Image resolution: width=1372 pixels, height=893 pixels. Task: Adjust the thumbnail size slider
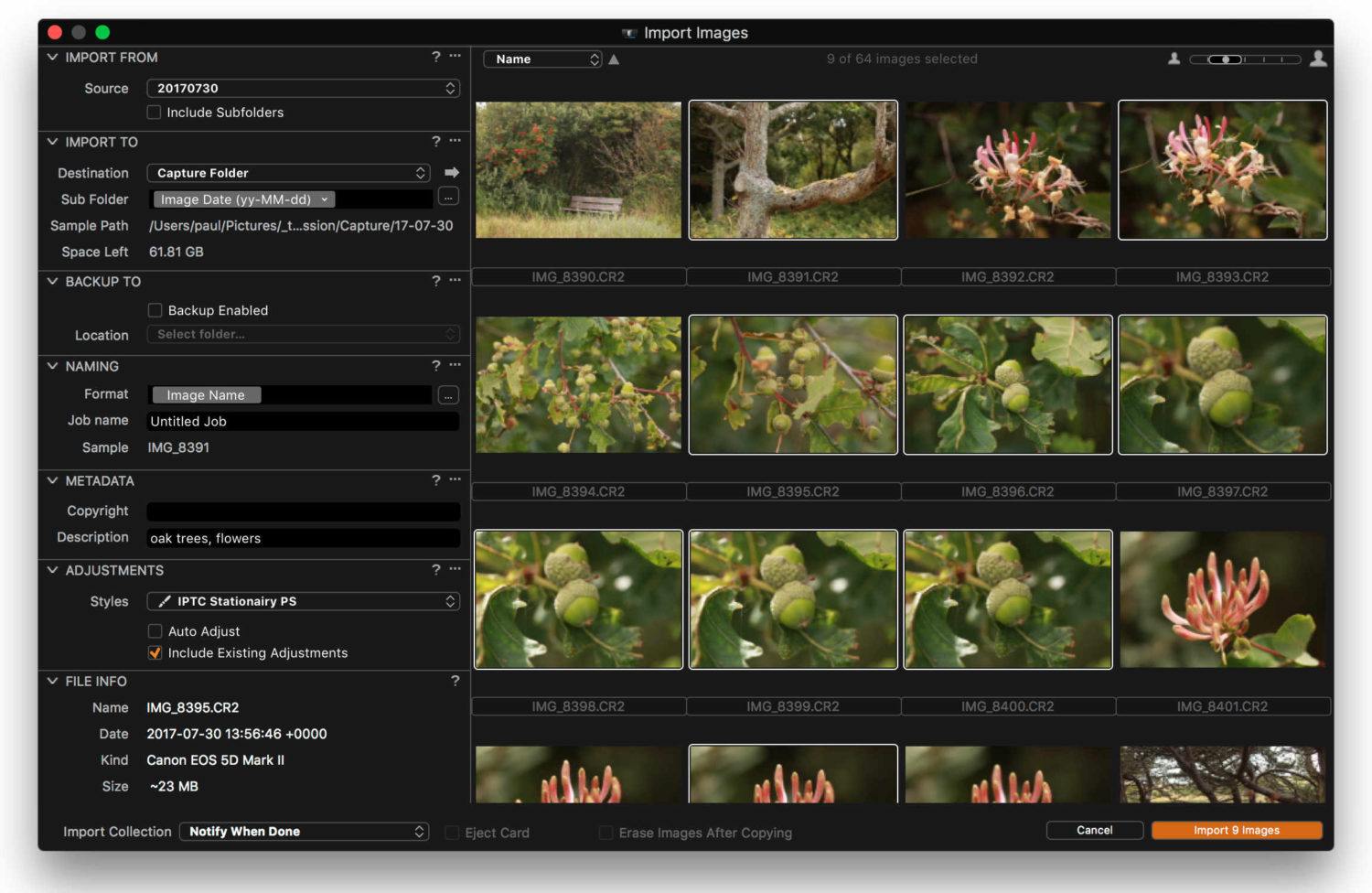click(x=1226, y=59)
